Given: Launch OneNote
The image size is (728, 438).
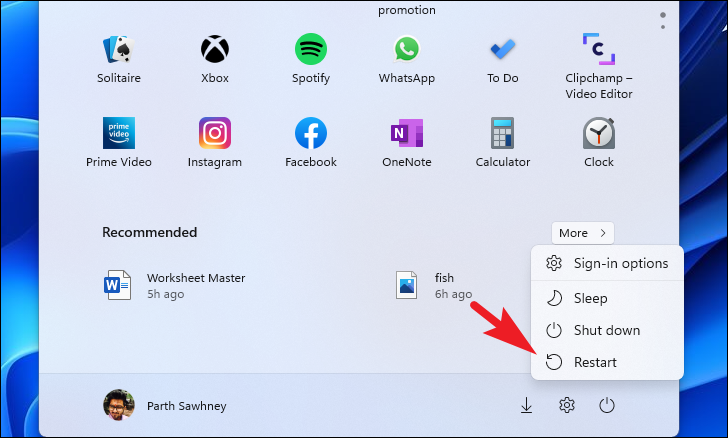Looking at the screenshot, I should click(407, 143).
